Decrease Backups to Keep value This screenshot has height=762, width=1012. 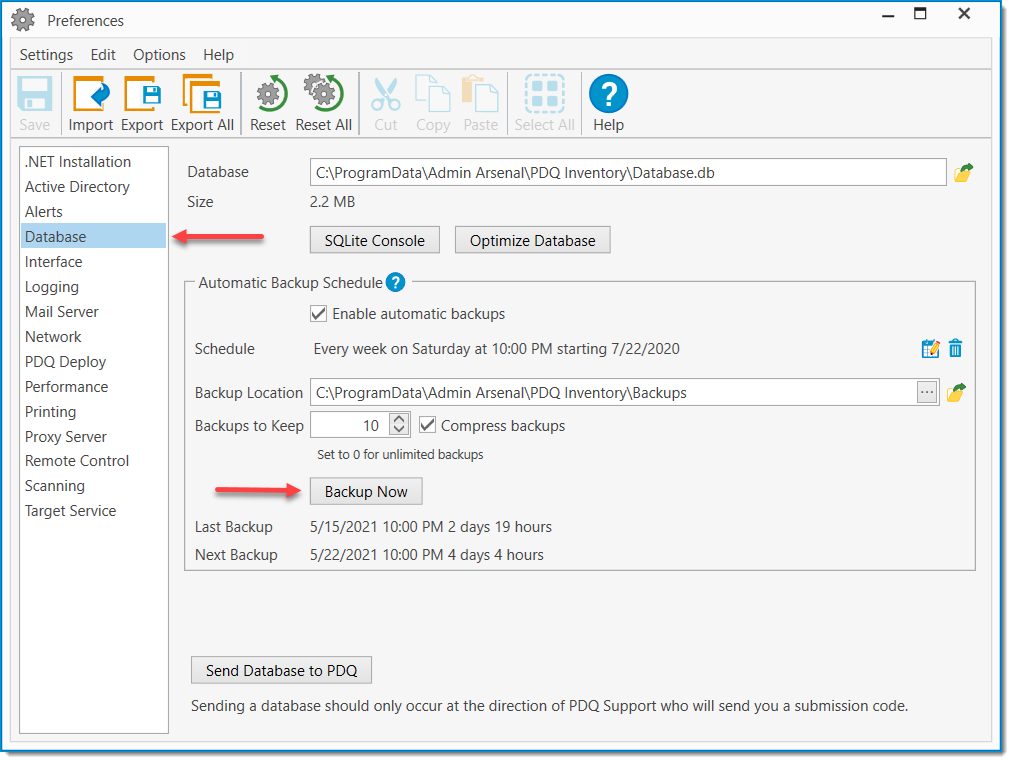[399, 429]
